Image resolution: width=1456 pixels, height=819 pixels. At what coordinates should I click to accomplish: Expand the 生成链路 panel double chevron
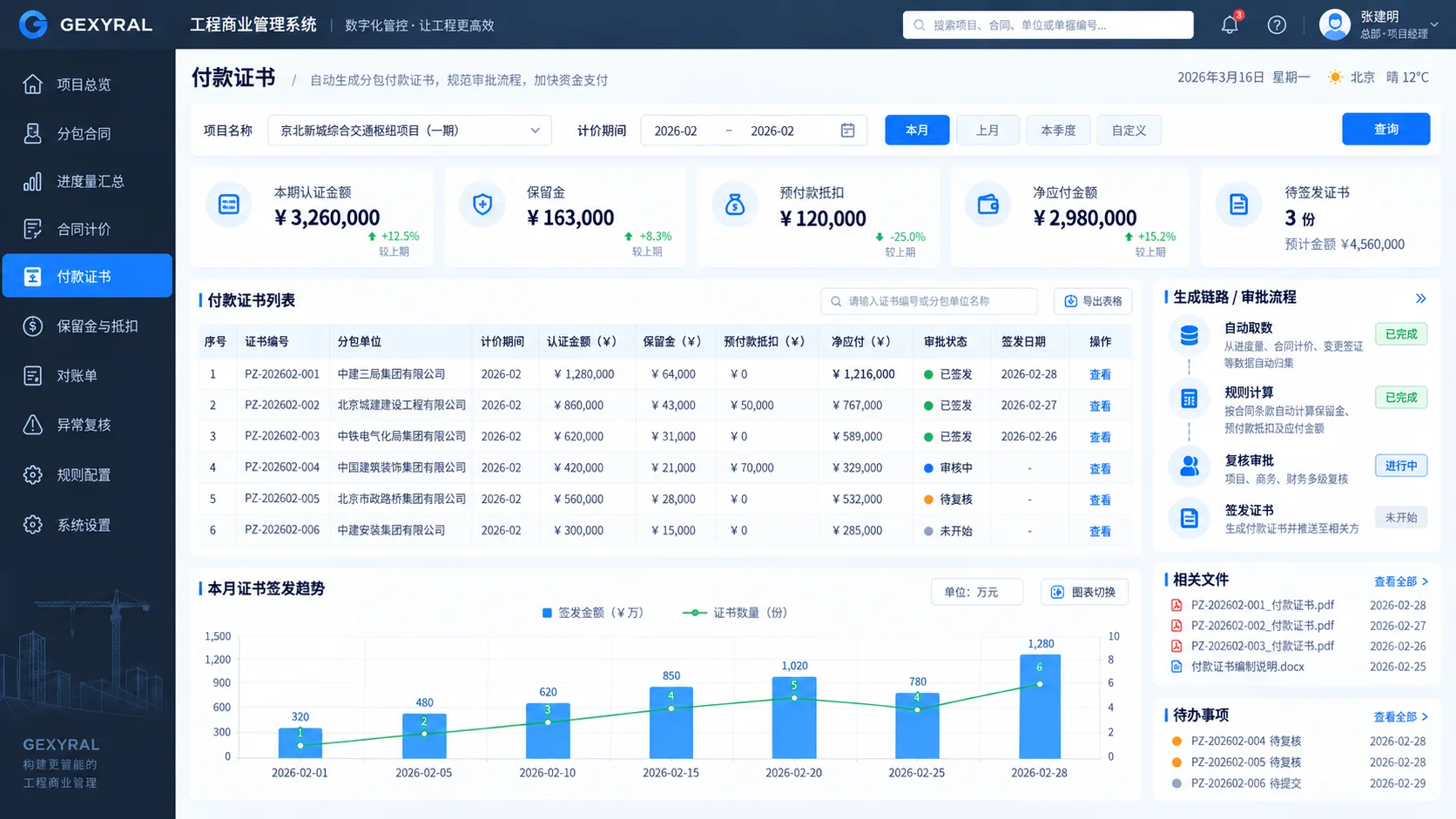click(x=1420, y=299)
